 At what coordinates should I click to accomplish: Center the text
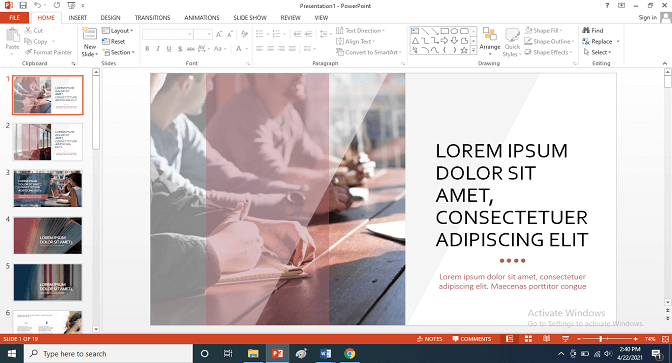270,48
